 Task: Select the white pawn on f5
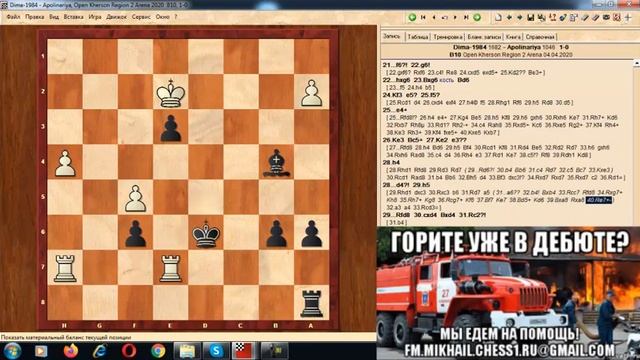pos(136,198)
